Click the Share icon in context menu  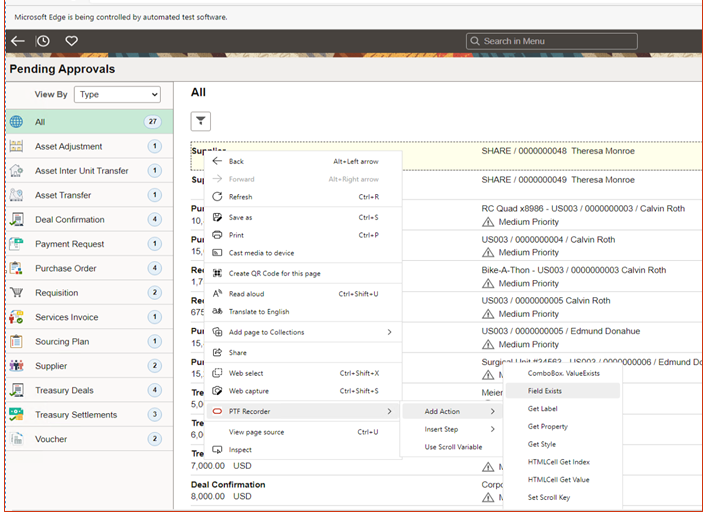point(217,352)
